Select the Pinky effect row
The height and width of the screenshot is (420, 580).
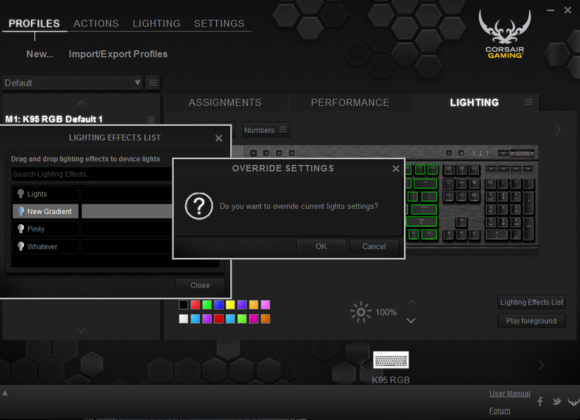[x=92, y=229]
